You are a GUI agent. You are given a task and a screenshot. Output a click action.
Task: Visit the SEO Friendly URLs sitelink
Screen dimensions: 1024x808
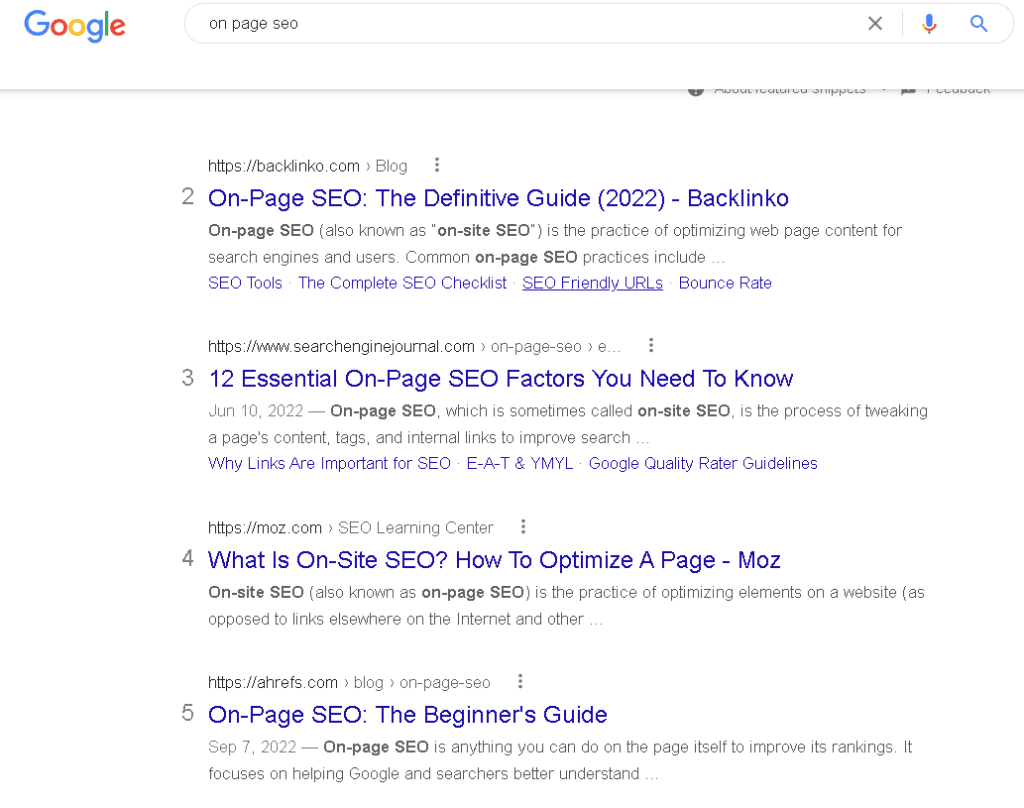[592, 283]
